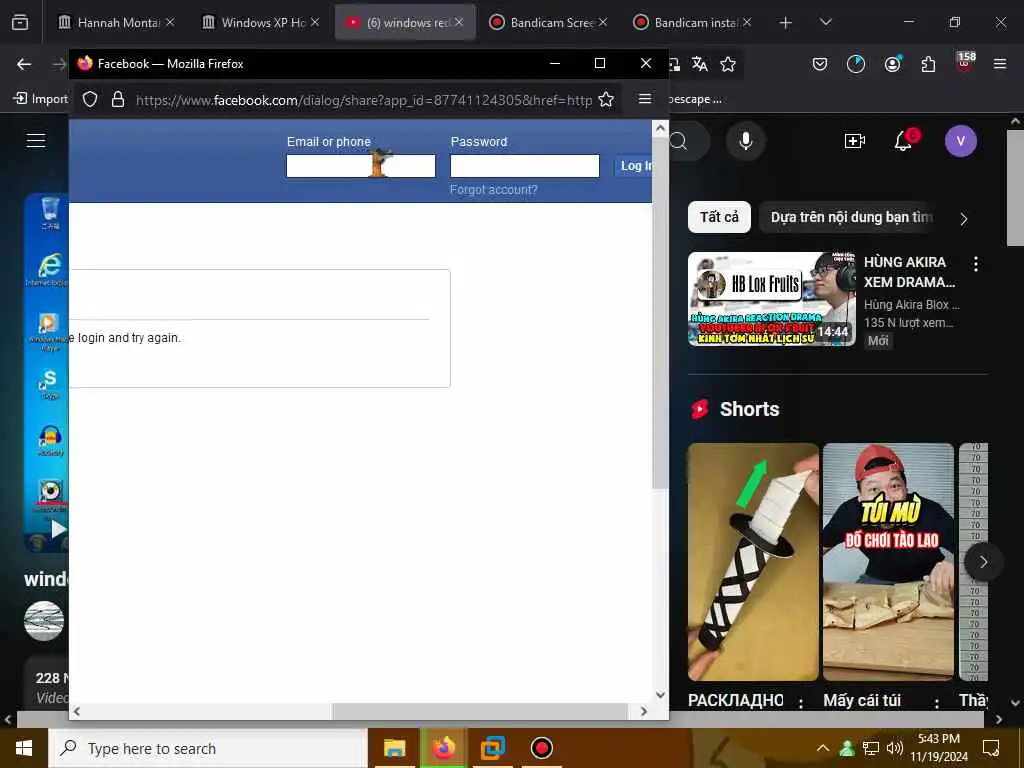
Task: Select the Dựa trên nội dung chip
Action: [851, 217]
